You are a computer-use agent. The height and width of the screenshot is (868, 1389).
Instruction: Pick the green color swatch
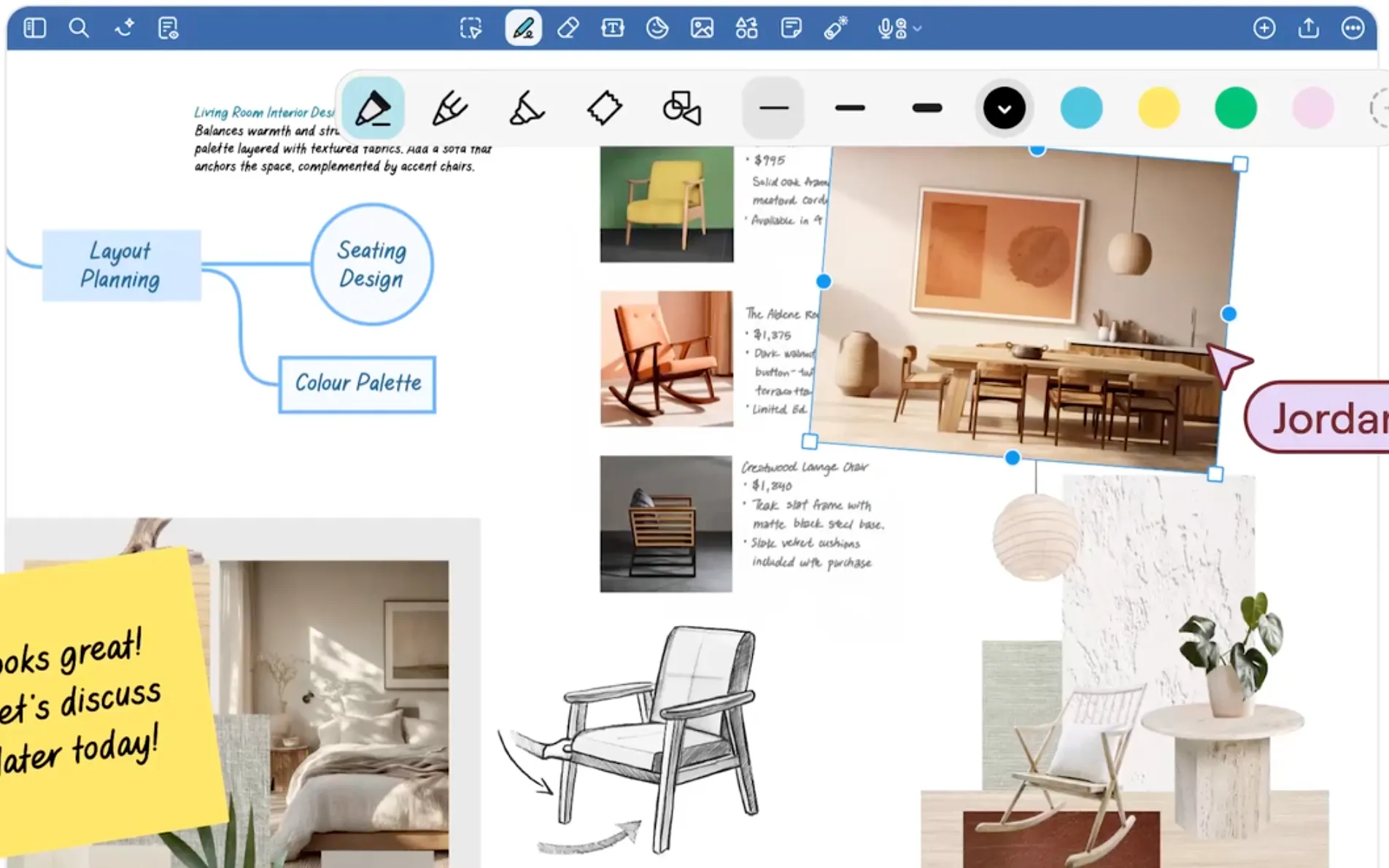[1236, 109]
